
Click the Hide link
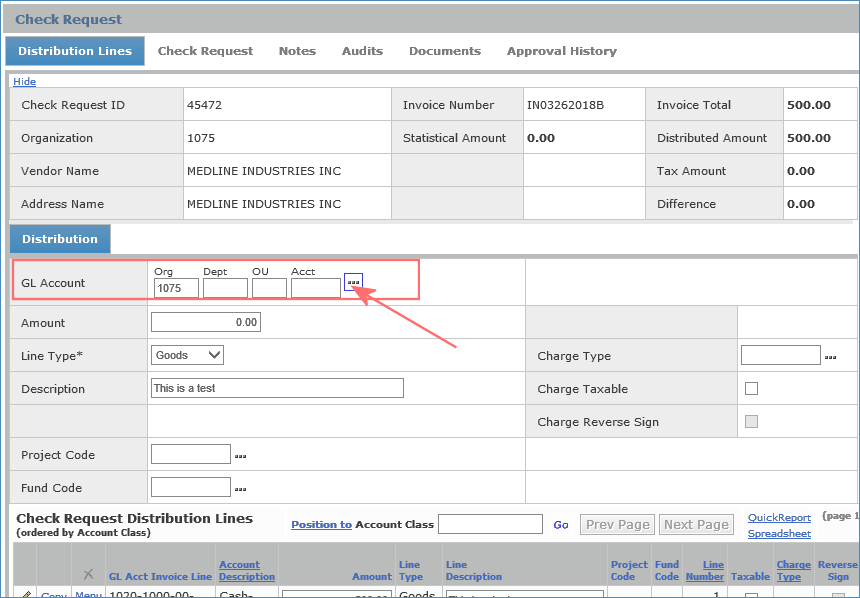point(24,82)
